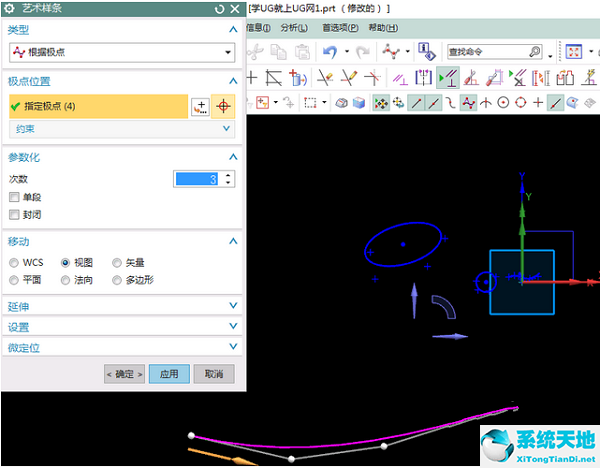Screen dimensions: 600x468
Task: Collapse the 参数化 section
Action: [233, 157]
